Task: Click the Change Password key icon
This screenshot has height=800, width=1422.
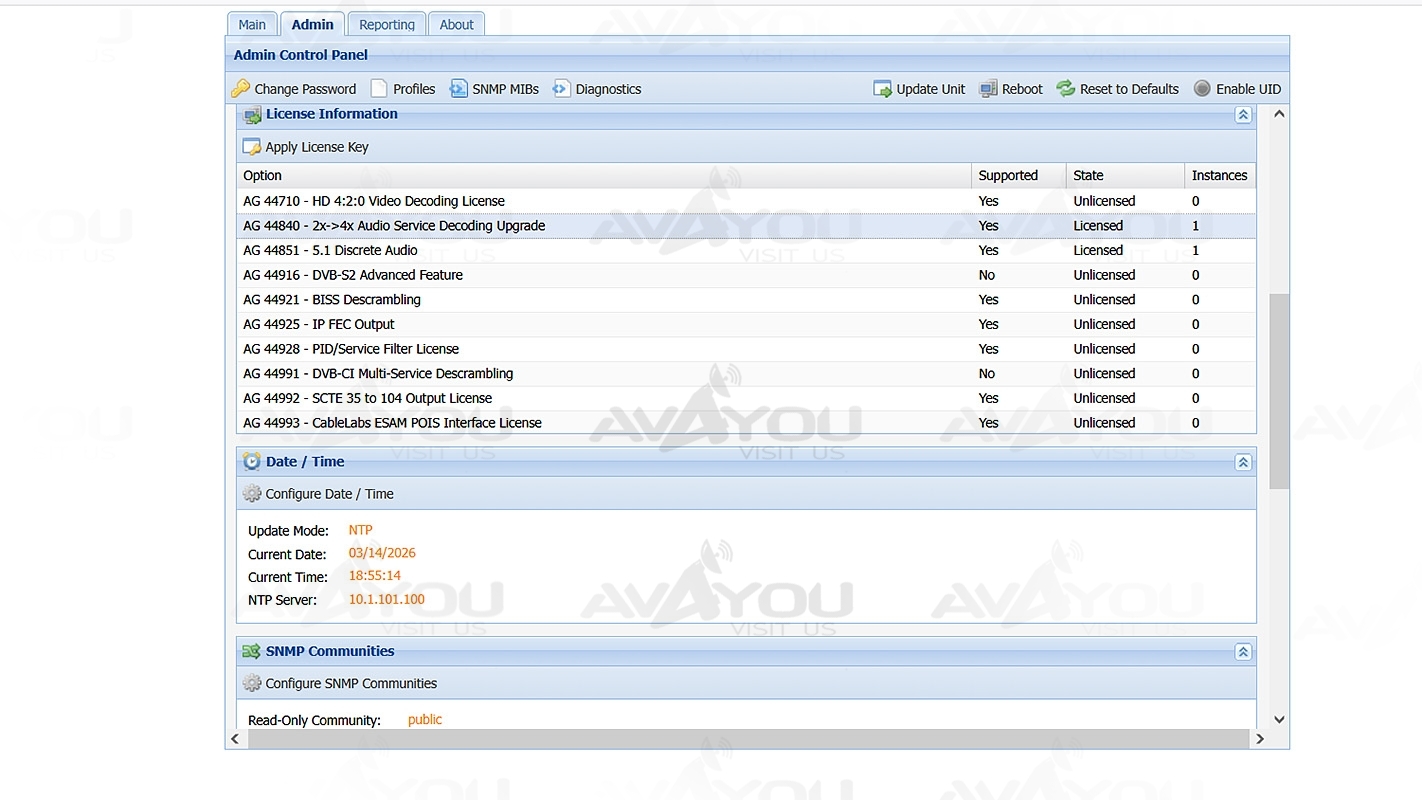Action: tap(241, 89)
